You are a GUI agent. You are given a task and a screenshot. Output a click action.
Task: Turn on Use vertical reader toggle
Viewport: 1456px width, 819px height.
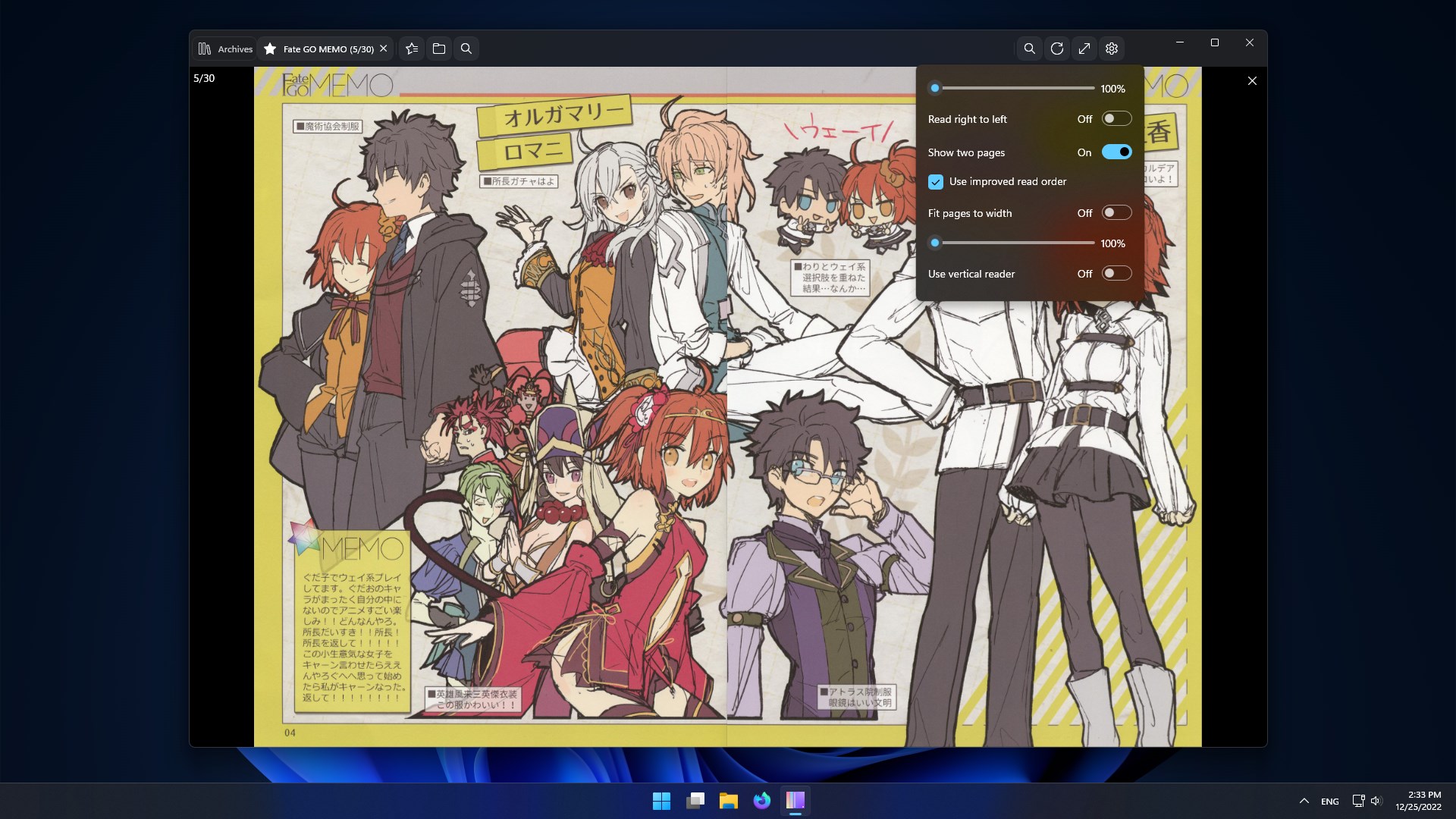tap(1116, 274)
